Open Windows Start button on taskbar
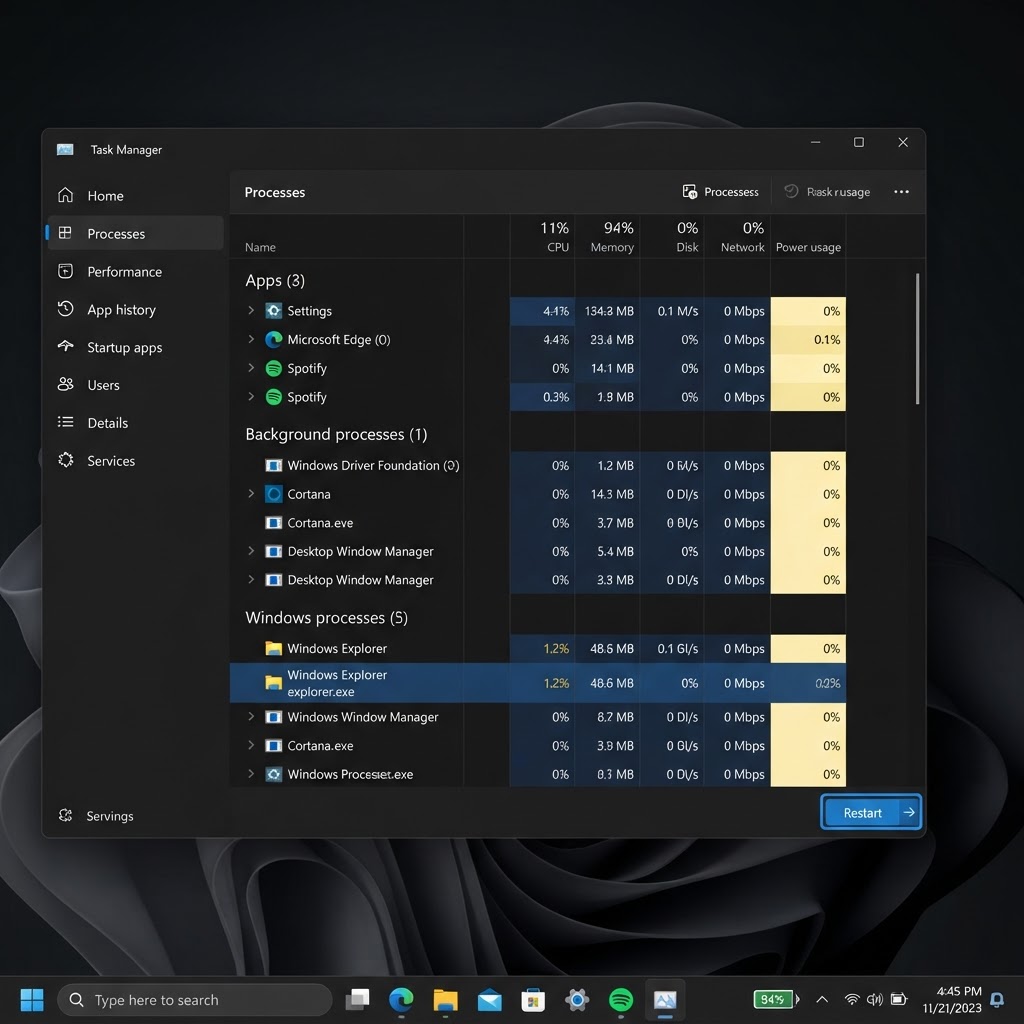Image resolution: width=1024 pixels, height=1024 pixels. (32, 999)
